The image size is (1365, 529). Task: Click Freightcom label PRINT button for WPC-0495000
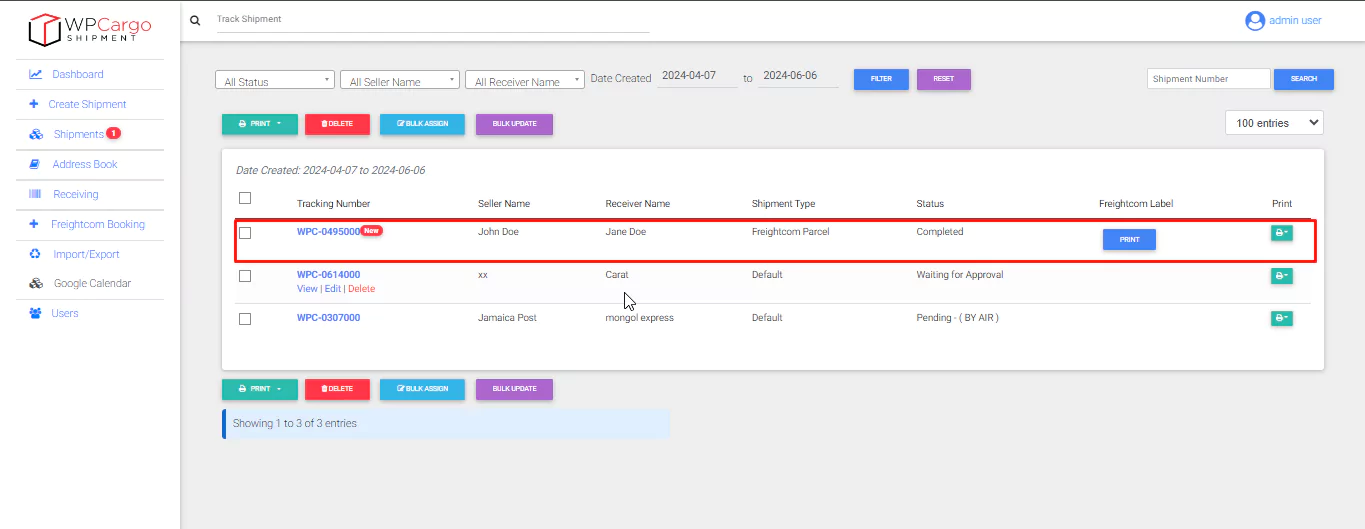click(1129, 240)
